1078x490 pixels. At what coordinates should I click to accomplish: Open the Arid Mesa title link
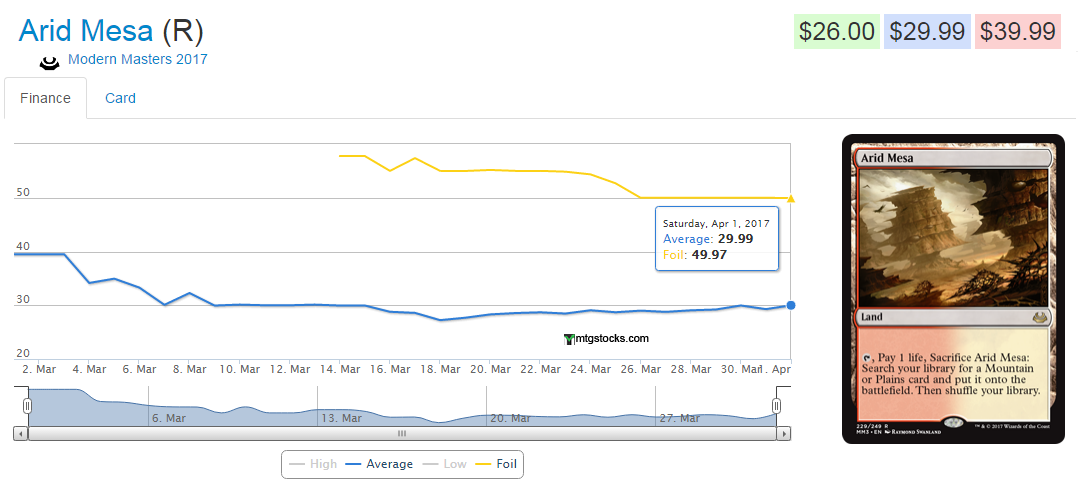(86, 31)
